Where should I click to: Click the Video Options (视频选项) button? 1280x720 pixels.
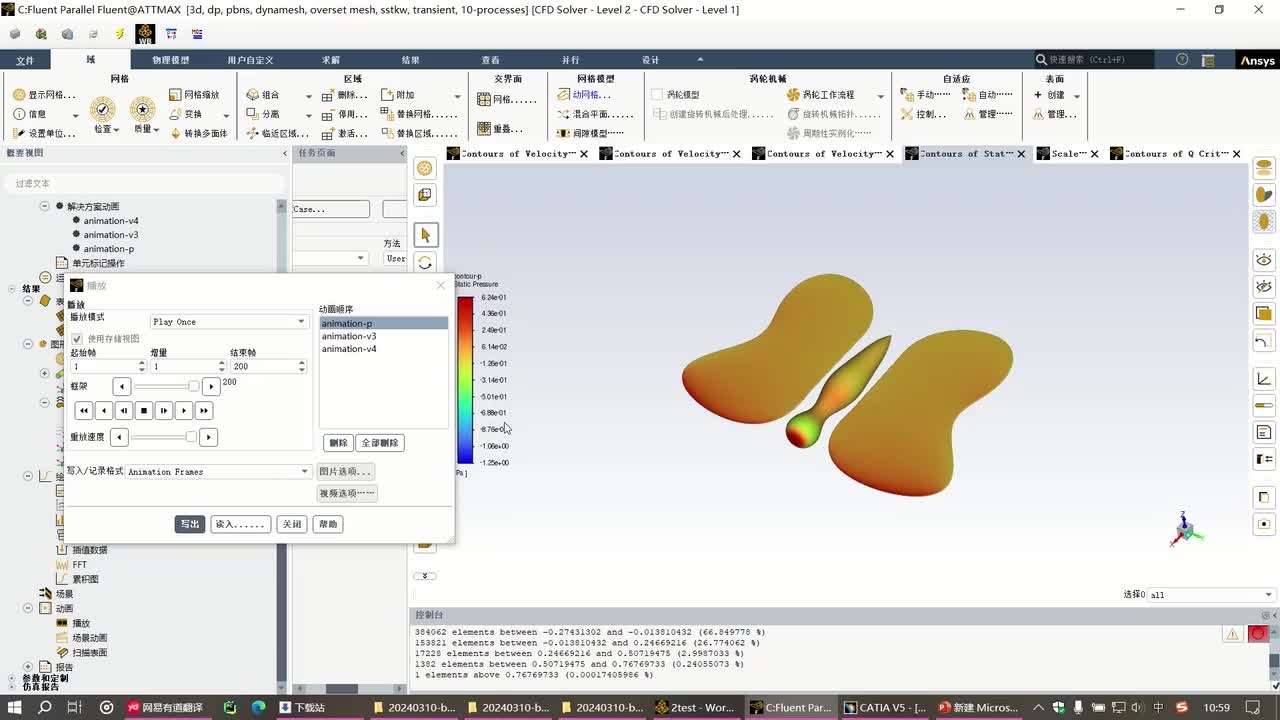click(x=347, y=493)
